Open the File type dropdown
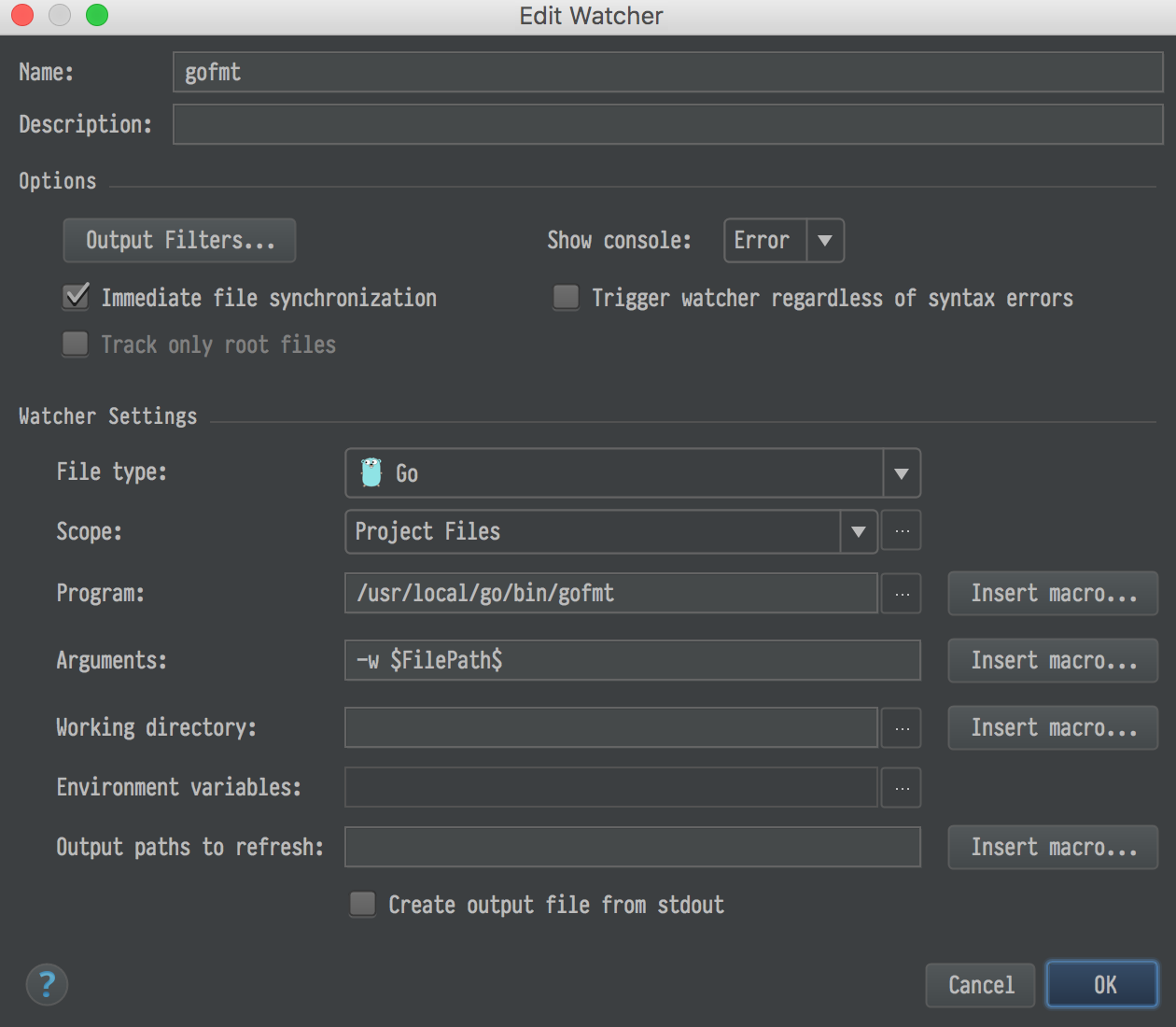Viewport: 1176px width, 1027px height. point(901,473)
